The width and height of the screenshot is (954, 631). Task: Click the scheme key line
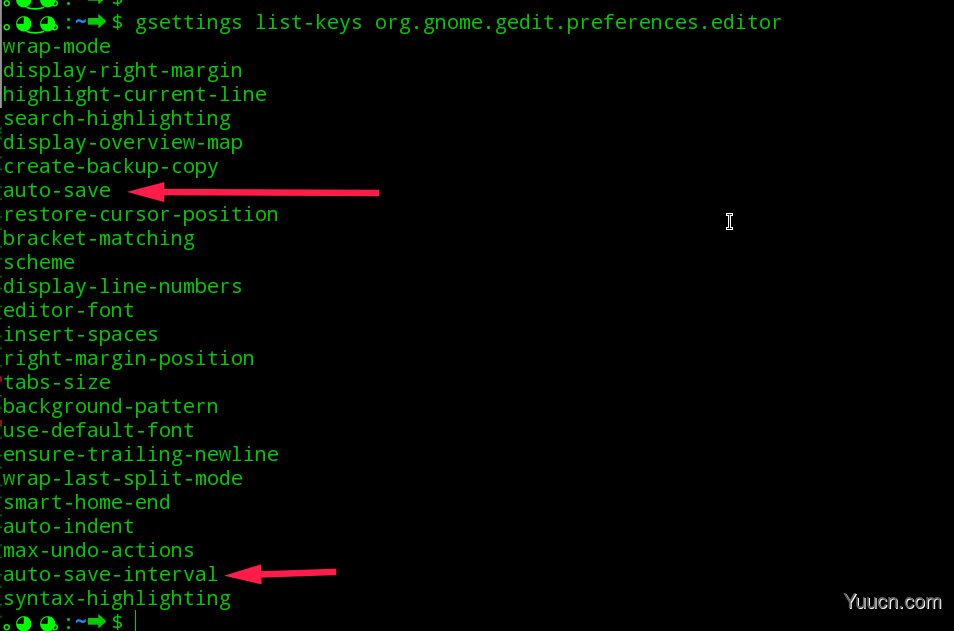point(39,262)
